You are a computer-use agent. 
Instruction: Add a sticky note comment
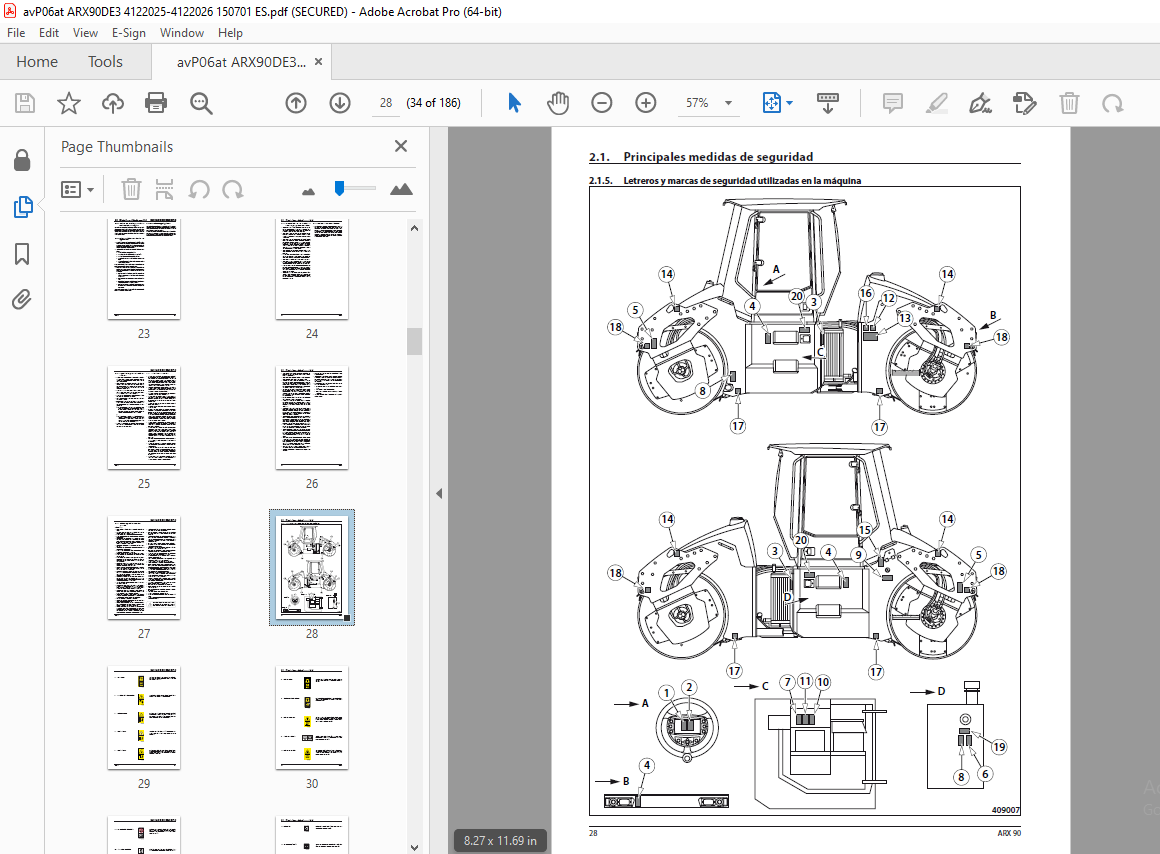coord(893,103)
